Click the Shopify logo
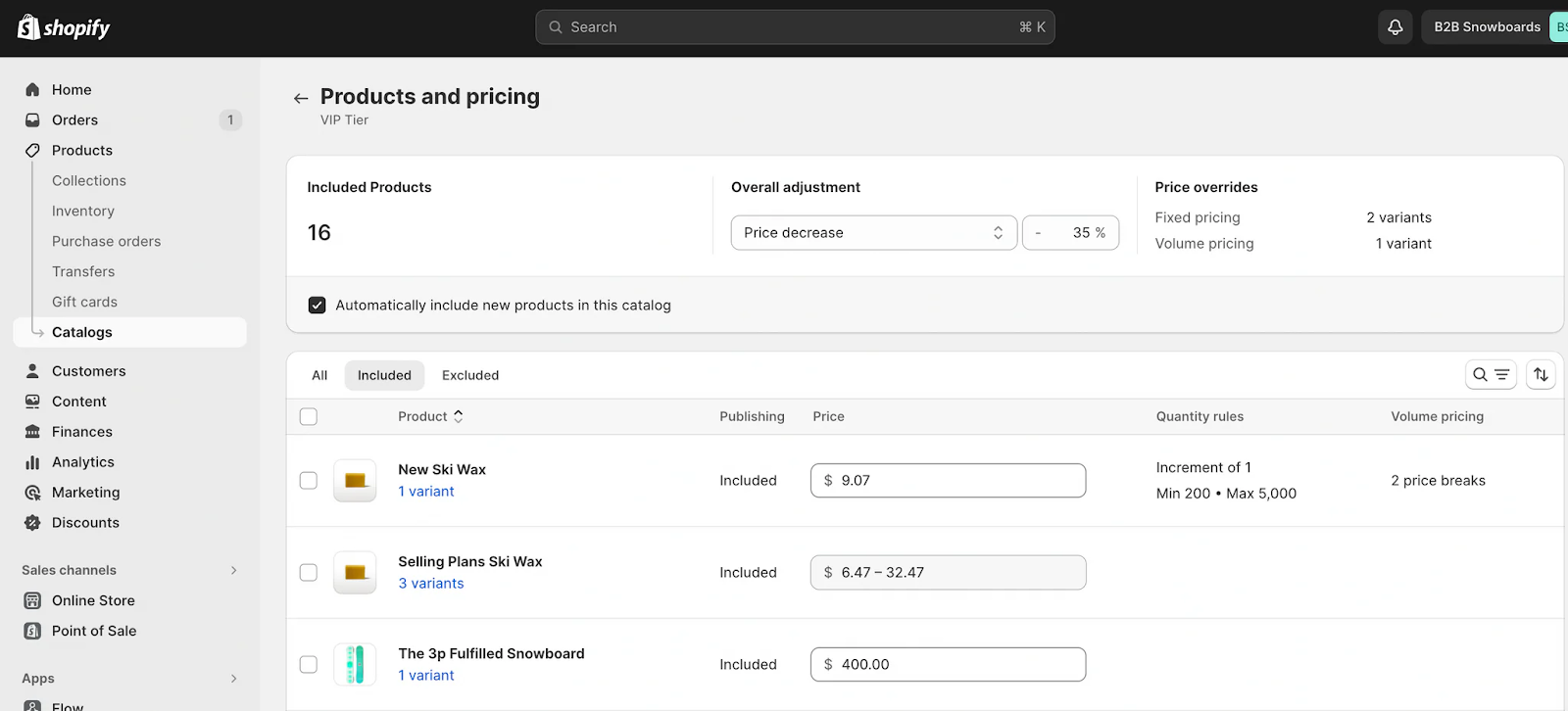This screenshot has width=1568, height=711. click(x=64, y=27)
